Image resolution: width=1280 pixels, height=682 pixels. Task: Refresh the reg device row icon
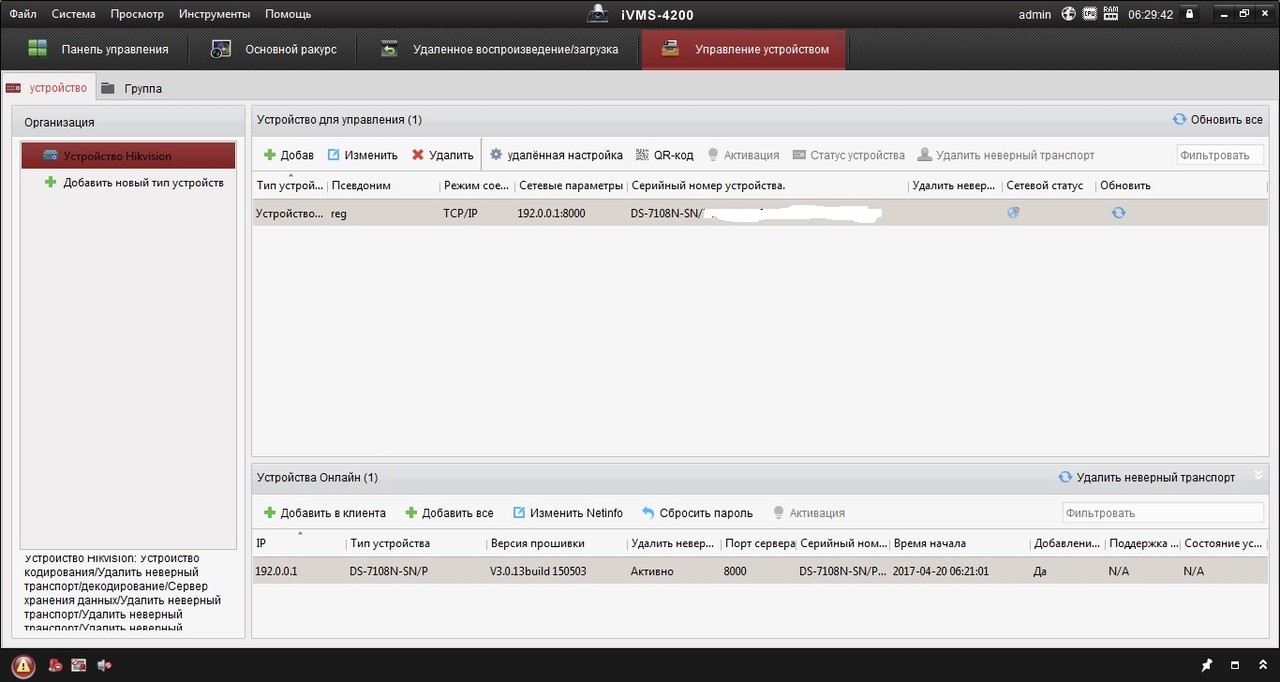click(1118, 212)
